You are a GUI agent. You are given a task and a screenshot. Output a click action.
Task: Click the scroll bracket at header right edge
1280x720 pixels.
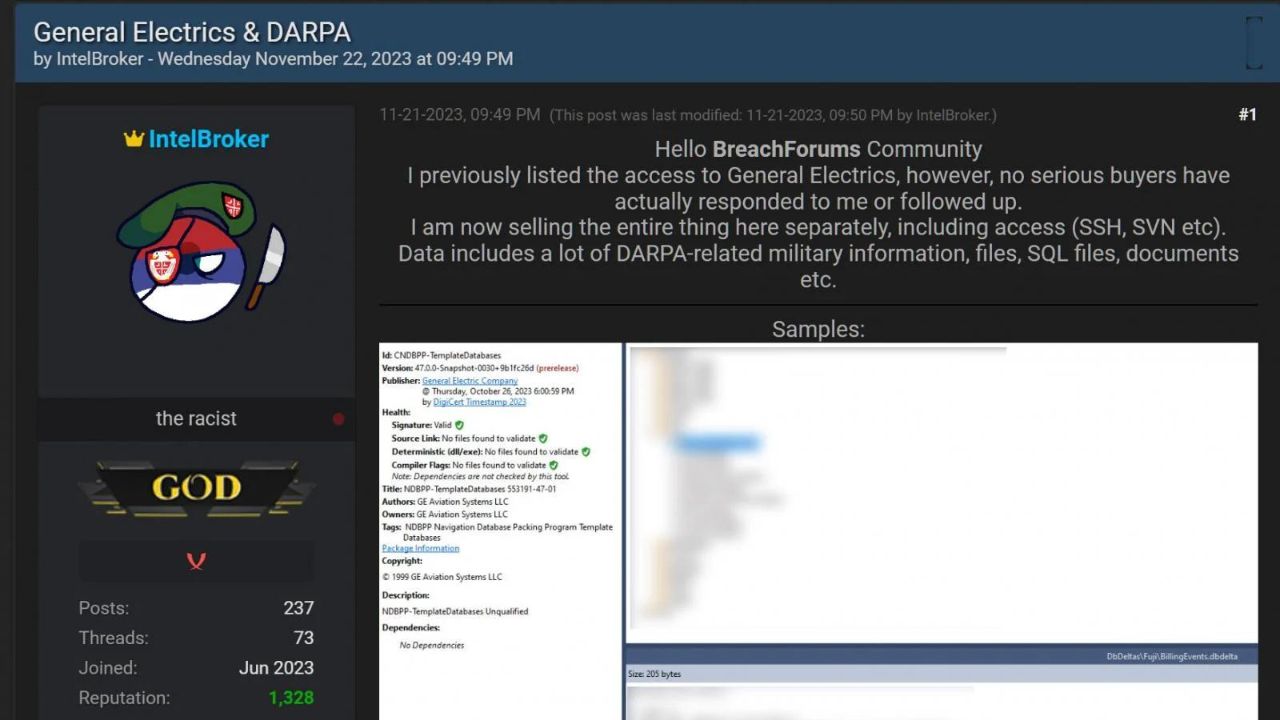click(1253, 43)
